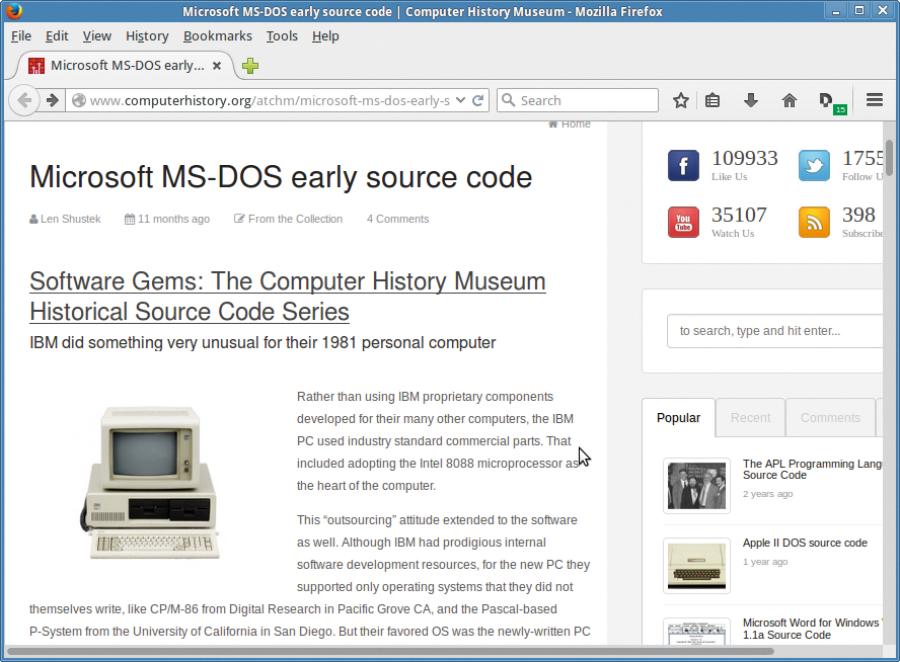Open Microsoft Word for Windows source link
The height and width of the screenshot is (662, 900).
coord(812,629)
